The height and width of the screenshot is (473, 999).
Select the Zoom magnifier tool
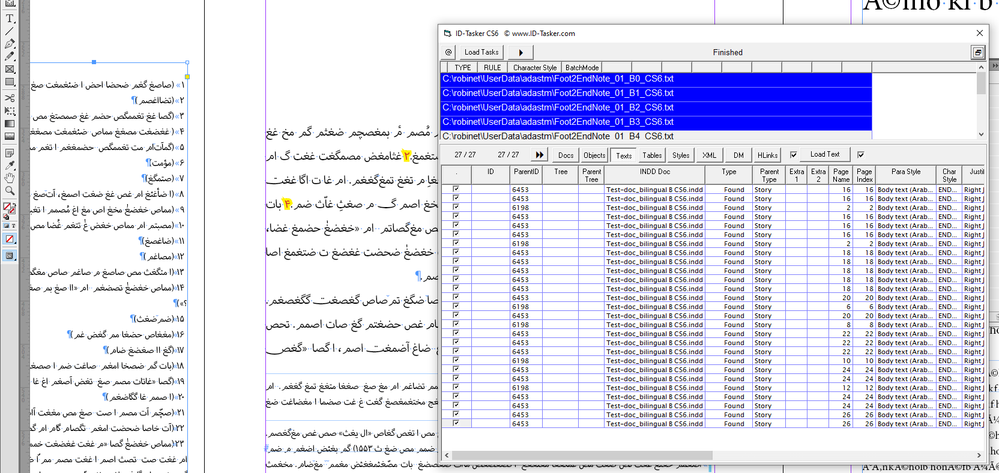10,190
